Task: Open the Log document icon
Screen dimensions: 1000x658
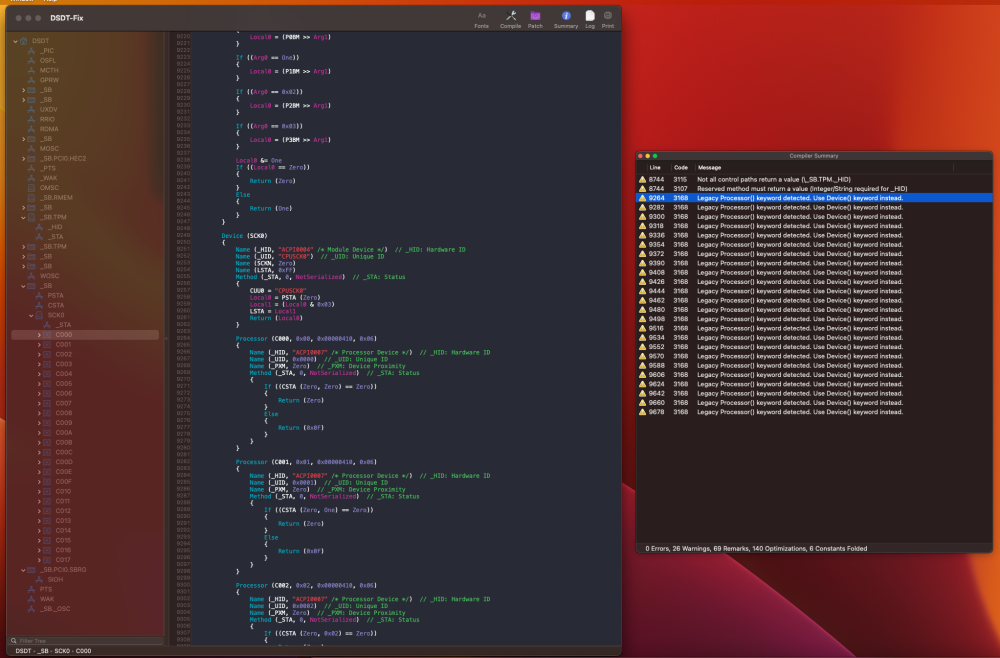Action: pos(590,16)
